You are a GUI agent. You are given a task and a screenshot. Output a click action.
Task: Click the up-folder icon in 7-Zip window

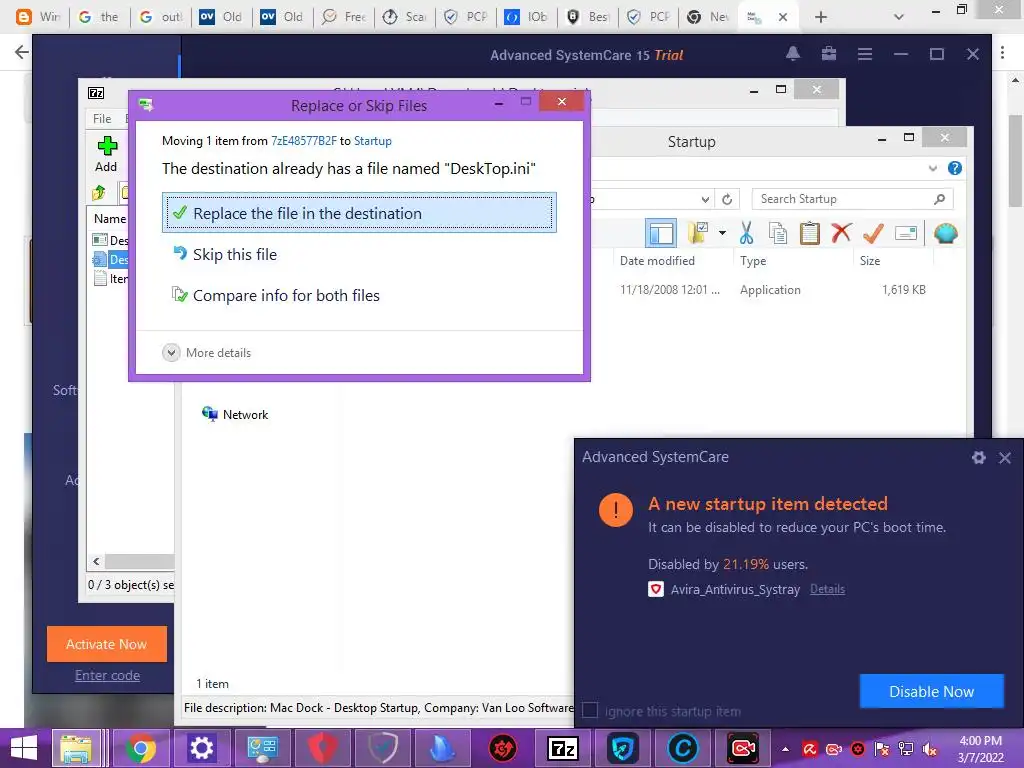click(x=99, y=192)
